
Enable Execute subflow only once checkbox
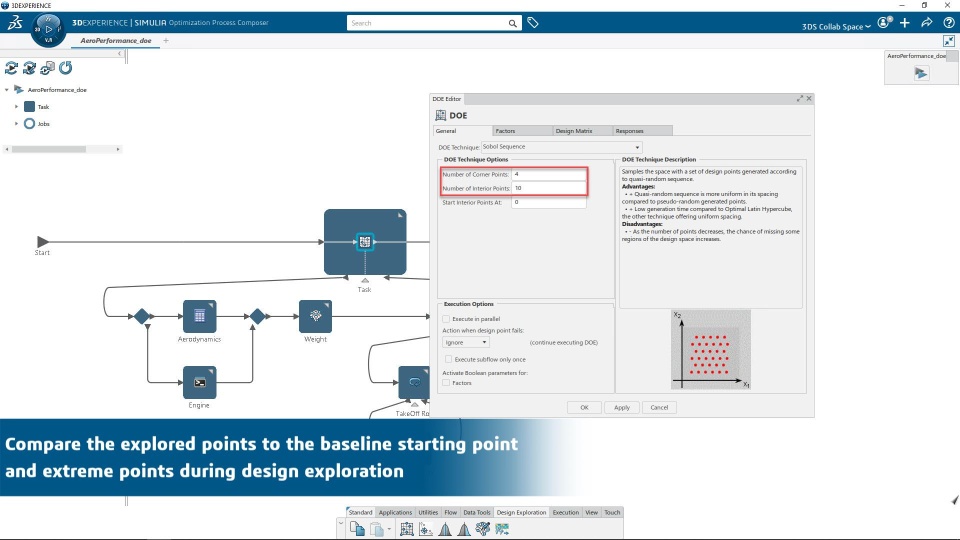click(449, 359)
